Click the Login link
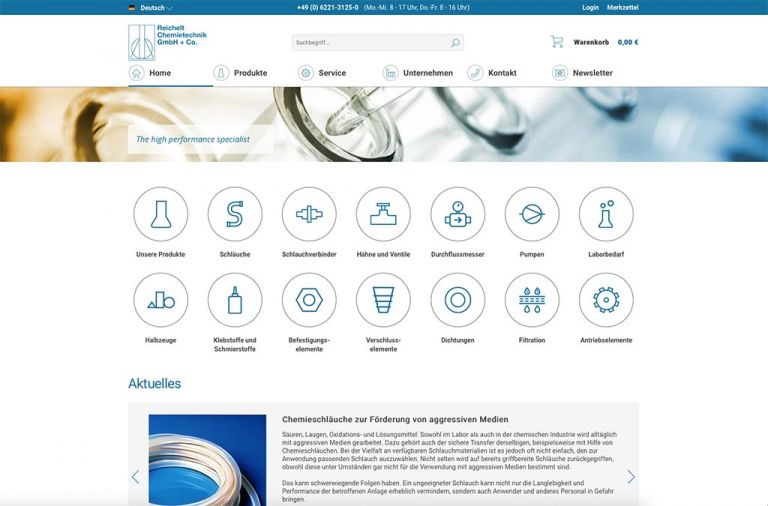The image size is (768, 506). point(590,7)
